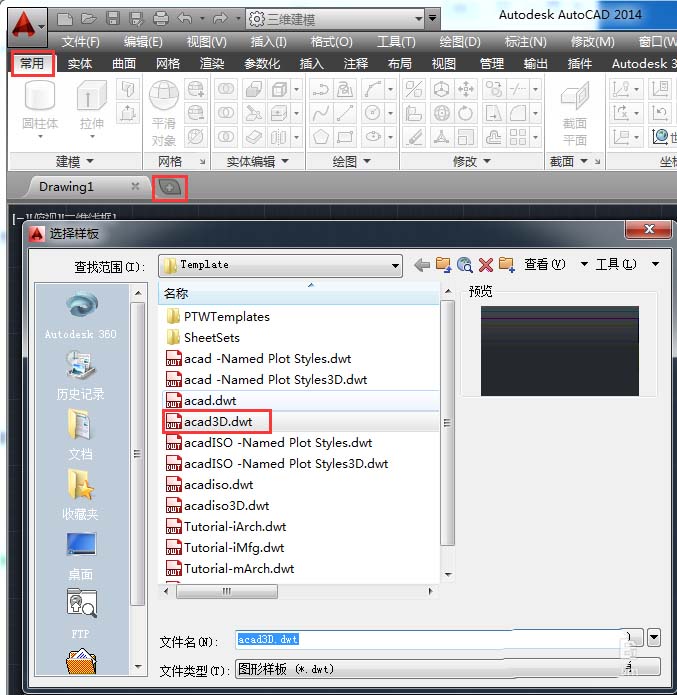Select the Cylinder (圆柱体) modeling tool
The image size is (677, 695).
pos(40,106)
